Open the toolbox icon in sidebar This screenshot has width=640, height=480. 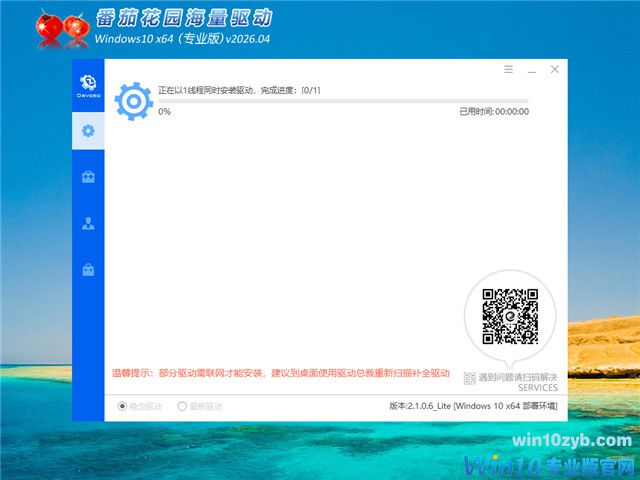(x=88, y=177)
